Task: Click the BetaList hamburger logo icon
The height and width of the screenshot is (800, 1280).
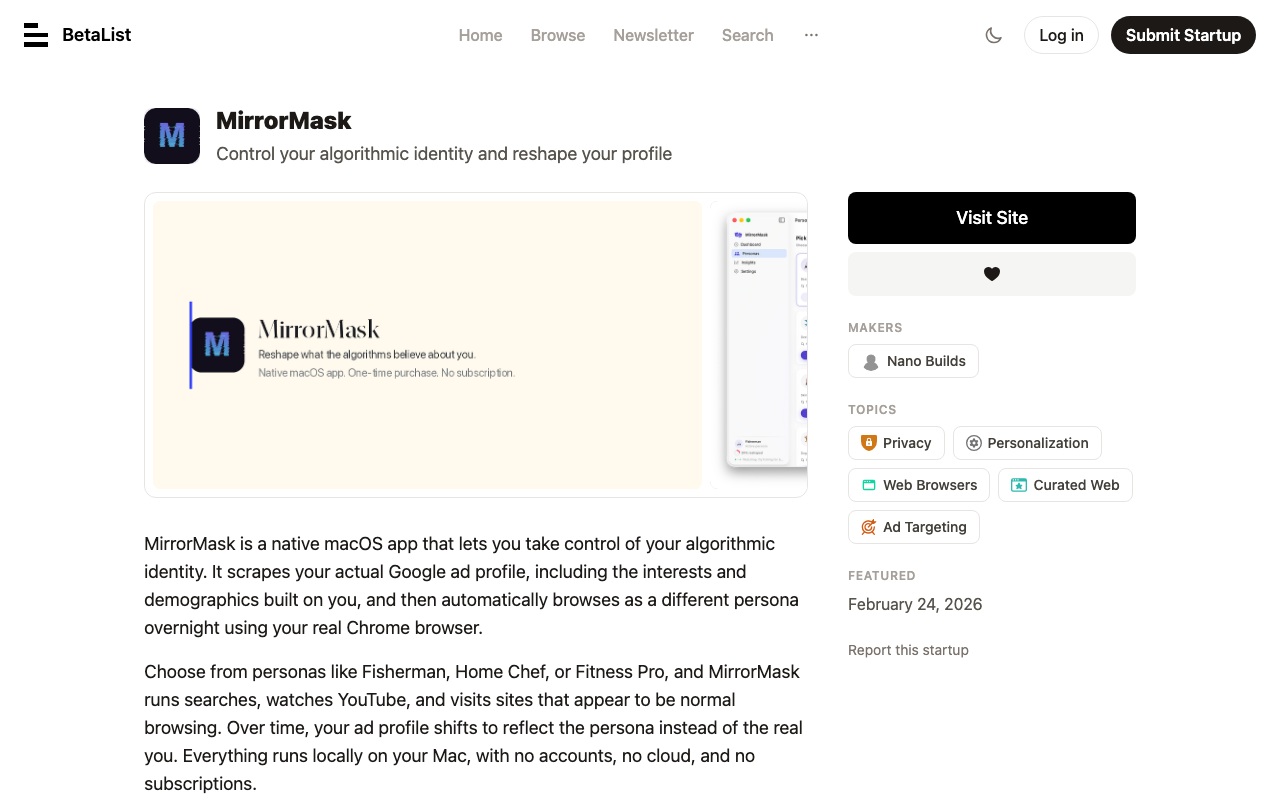Action: pyautogui.click(x=36, y=35)
